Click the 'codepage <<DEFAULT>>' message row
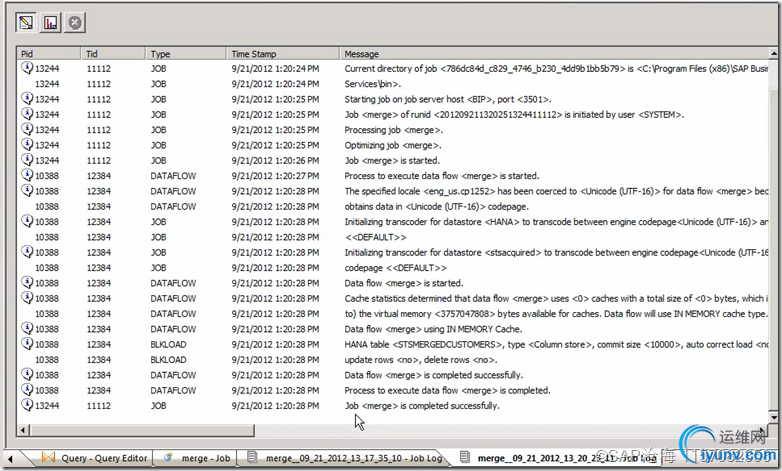The image size is (782, 471). (395, 268)
